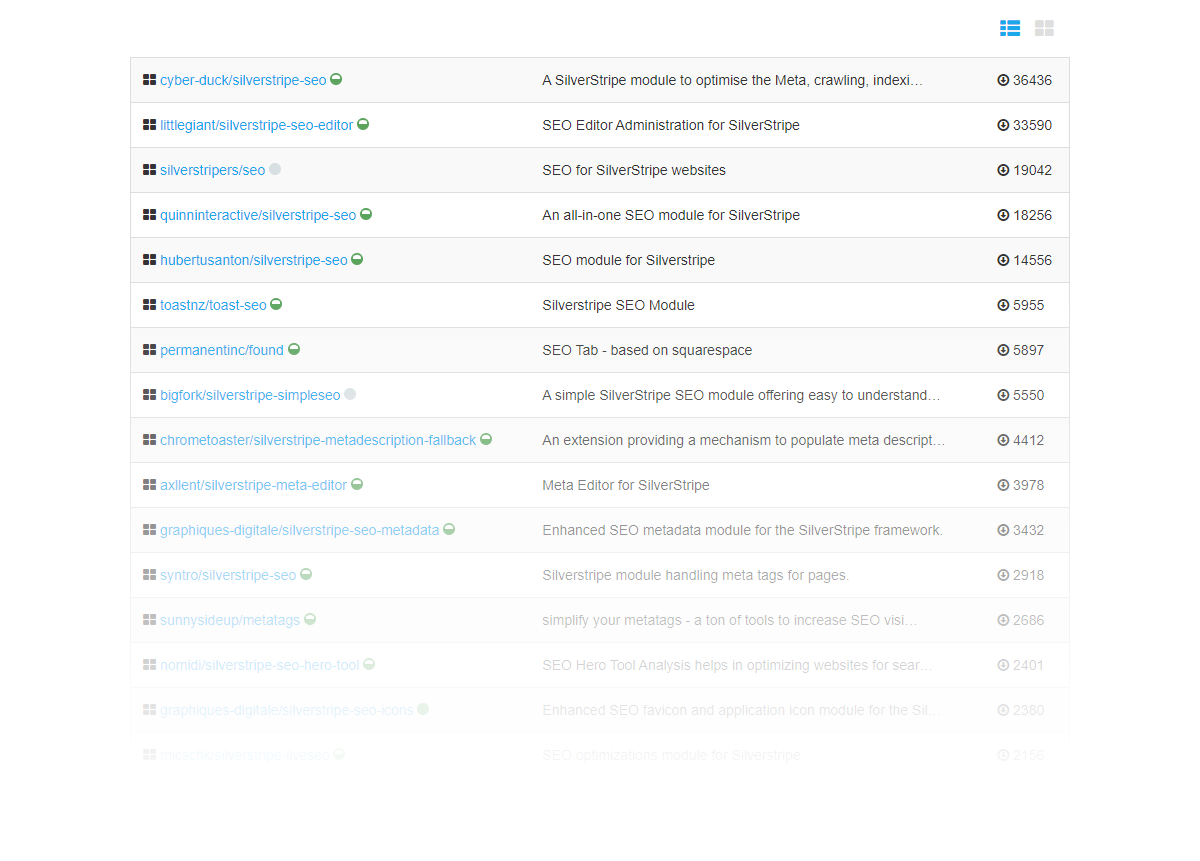Click green status badge for littlegiant/silverstripe-seo-editor

click(363, 124)
